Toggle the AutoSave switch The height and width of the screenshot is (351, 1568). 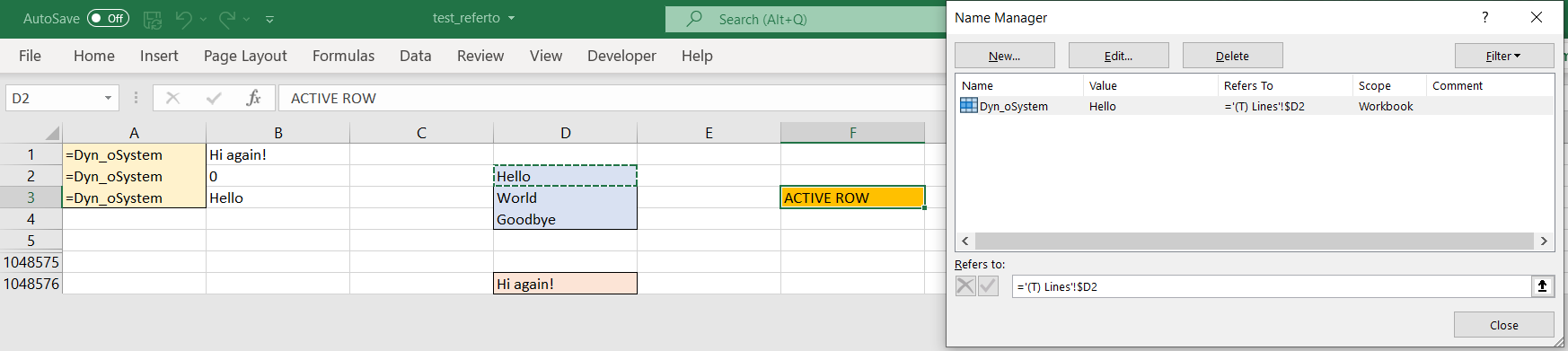pos(108,18)
